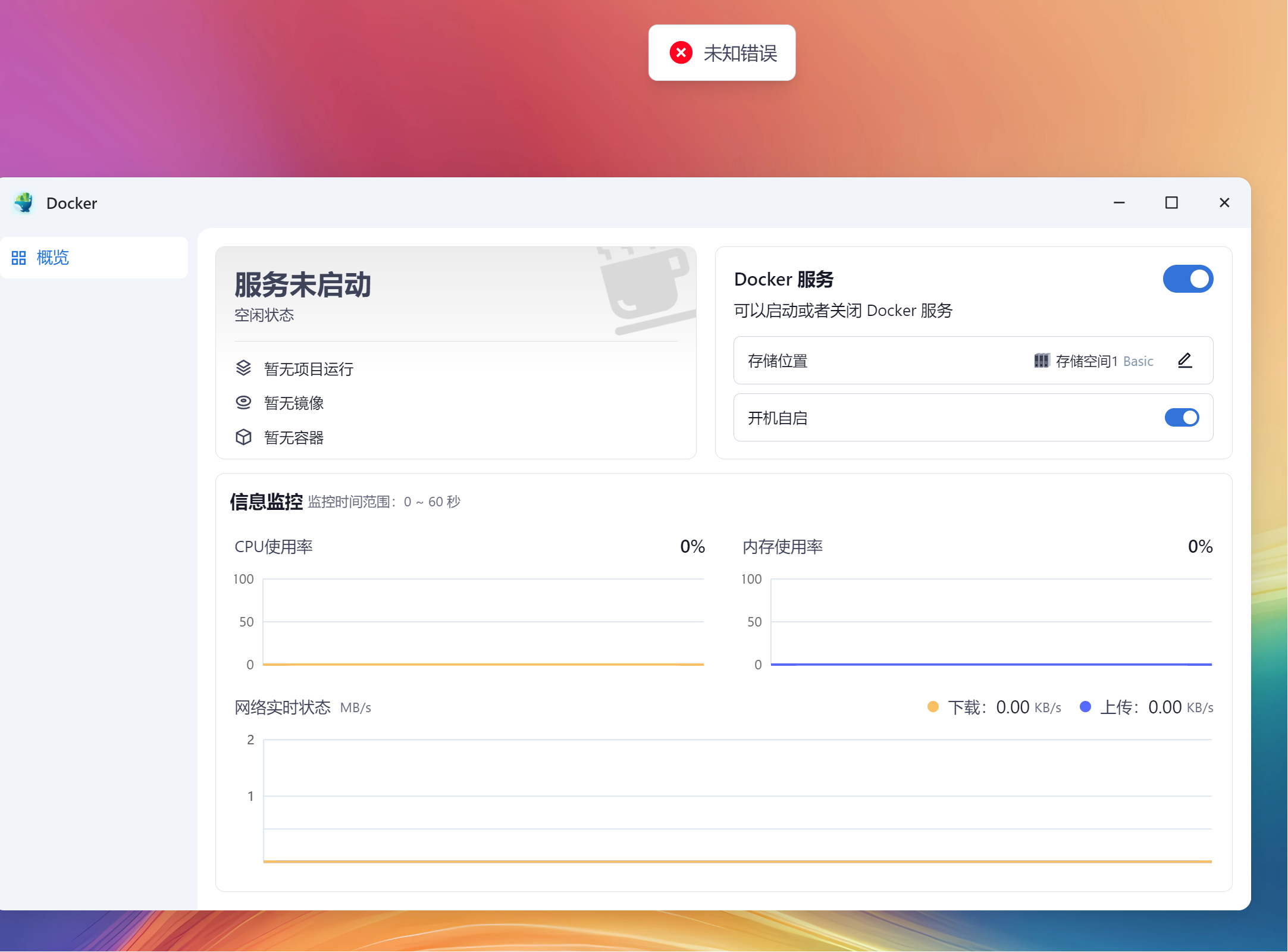This screenshot has width=1288, height=952.
Task: Click the 内存使用率 chart label
Action: tap(783, 547)
